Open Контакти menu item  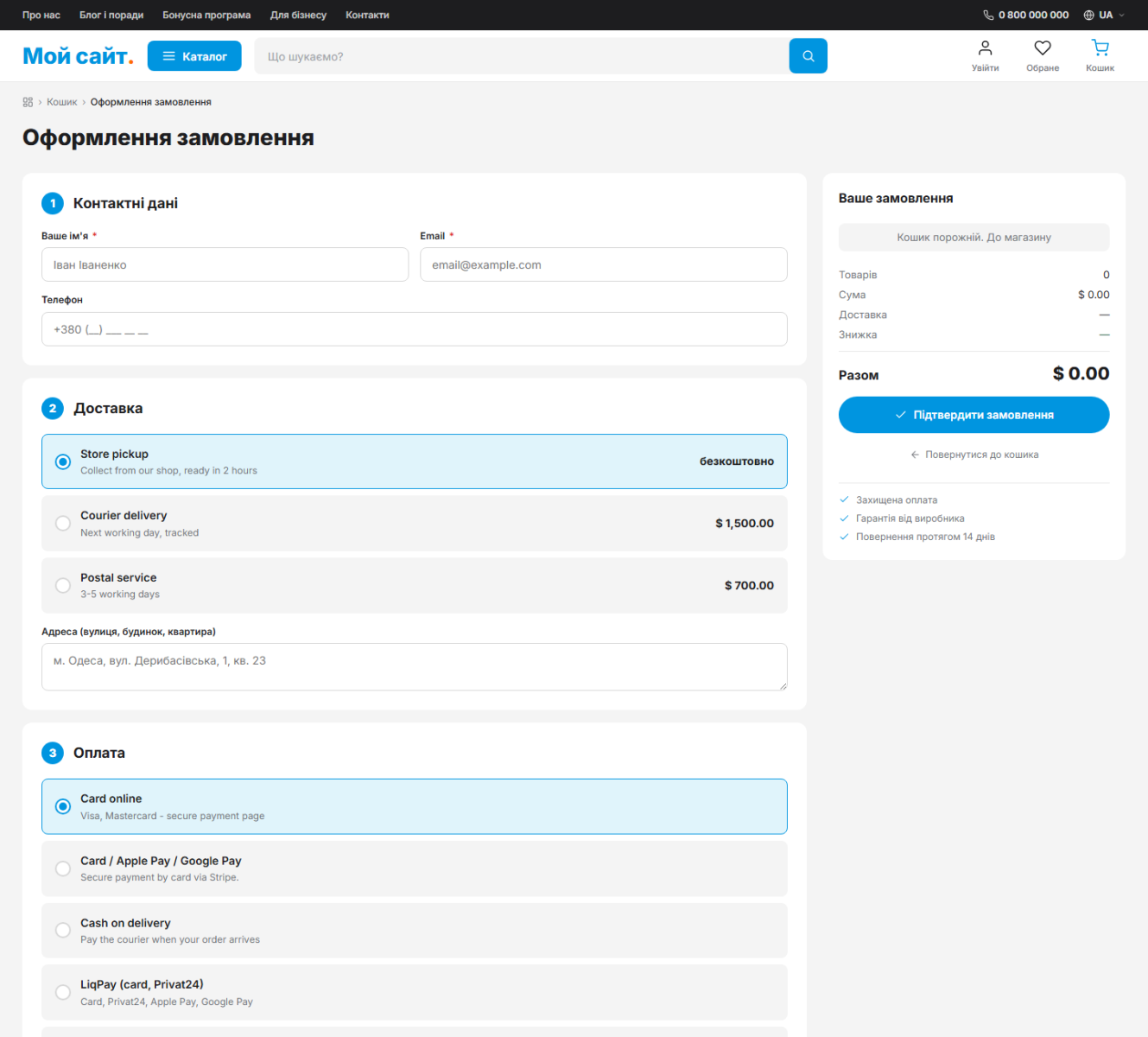pos(367,15)
